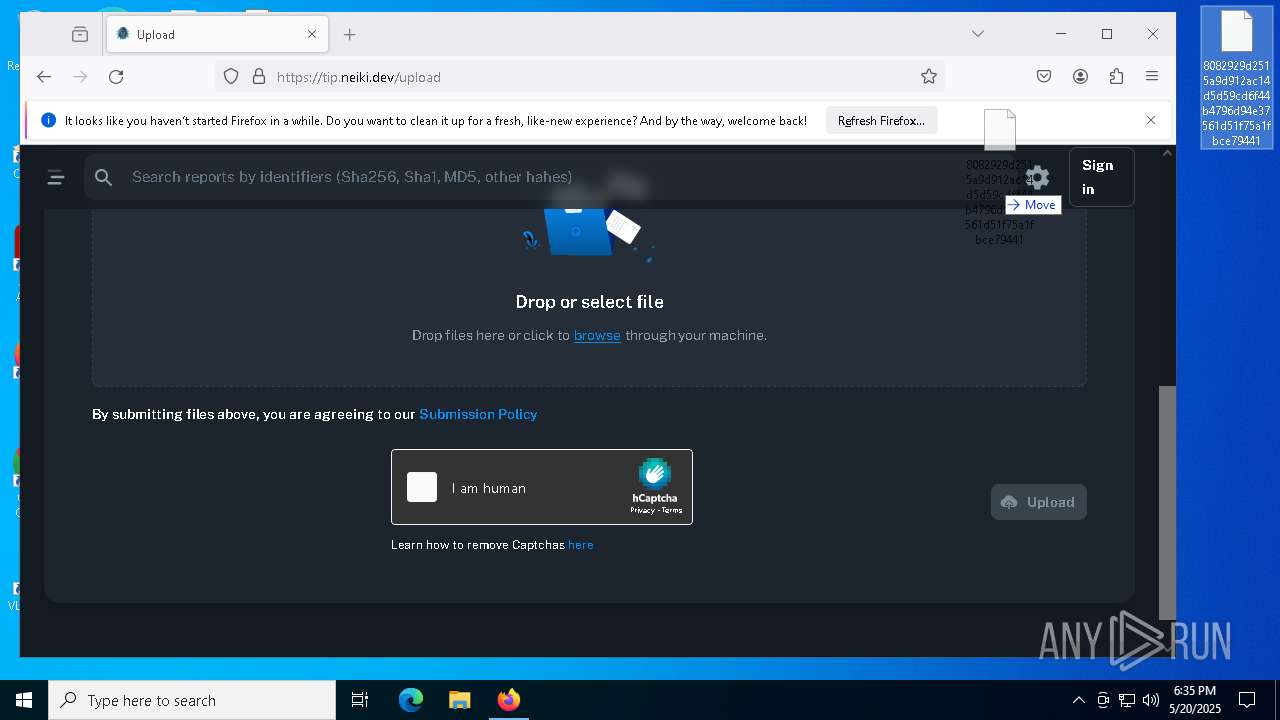Viewport: 1280px width, 720px height.
Task: Open the Firefox View icon
Action: tap(80, 34)
